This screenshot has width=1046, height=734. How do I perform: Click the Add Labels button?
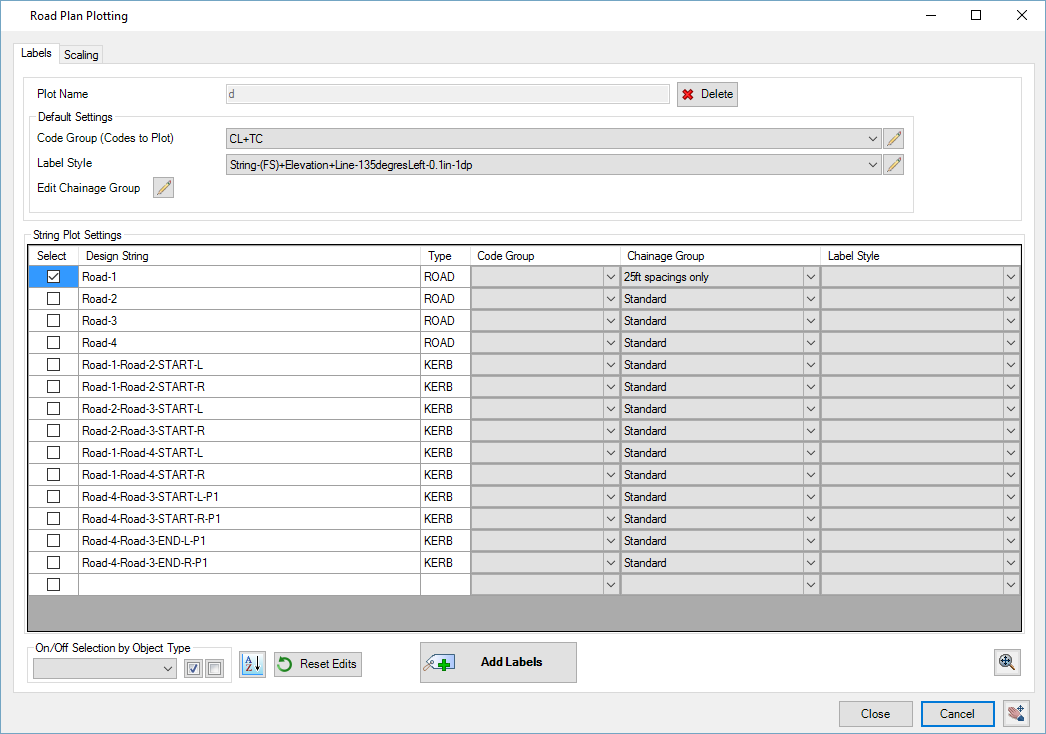point(498,662)
